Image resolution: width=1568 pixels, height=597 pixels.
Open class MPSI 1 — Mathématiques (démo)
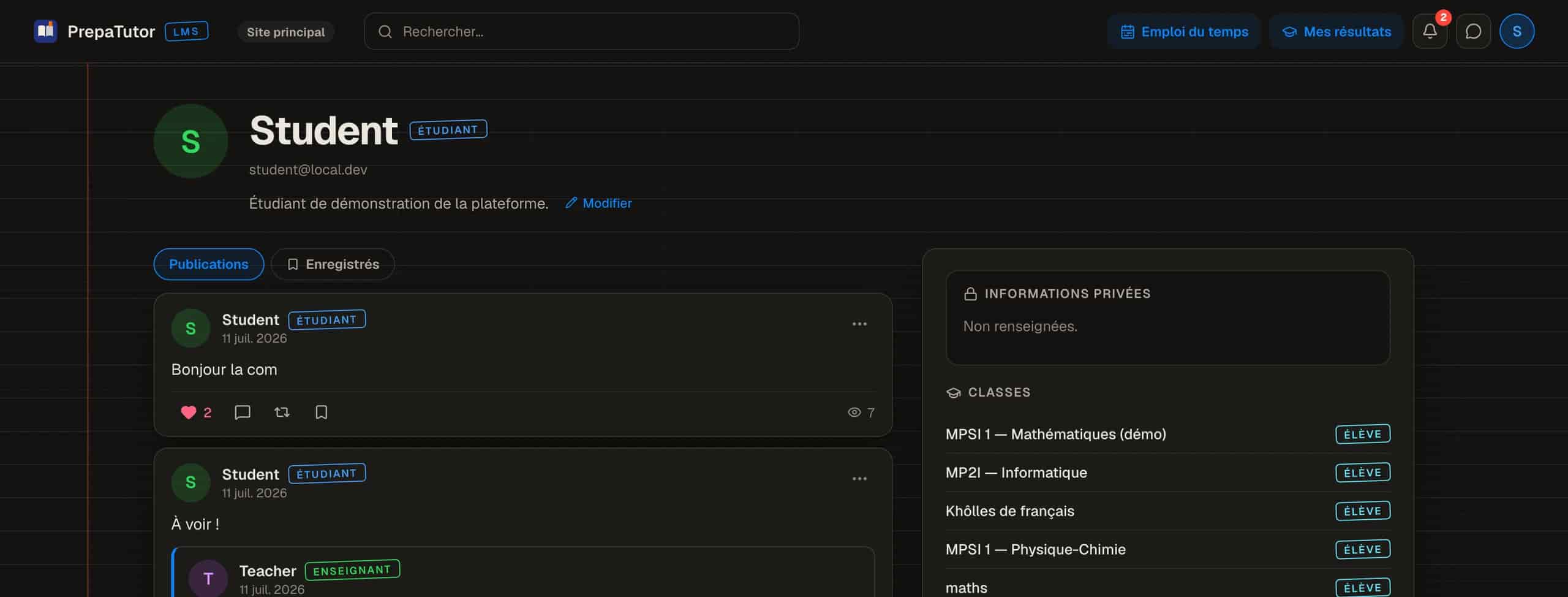click(x=1167, y=434)
